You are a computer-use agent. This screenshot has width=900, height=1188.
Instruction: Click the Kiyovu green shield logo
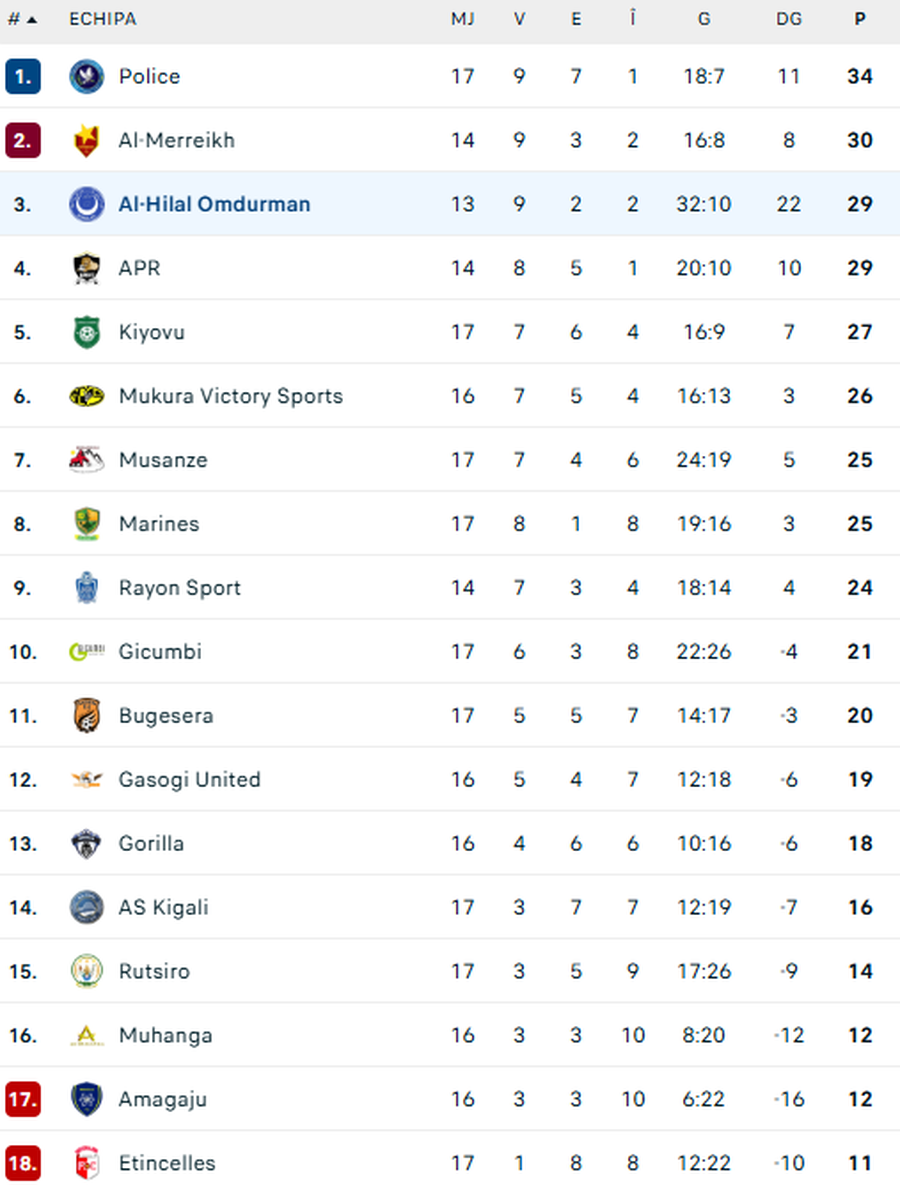coord(87,332)
